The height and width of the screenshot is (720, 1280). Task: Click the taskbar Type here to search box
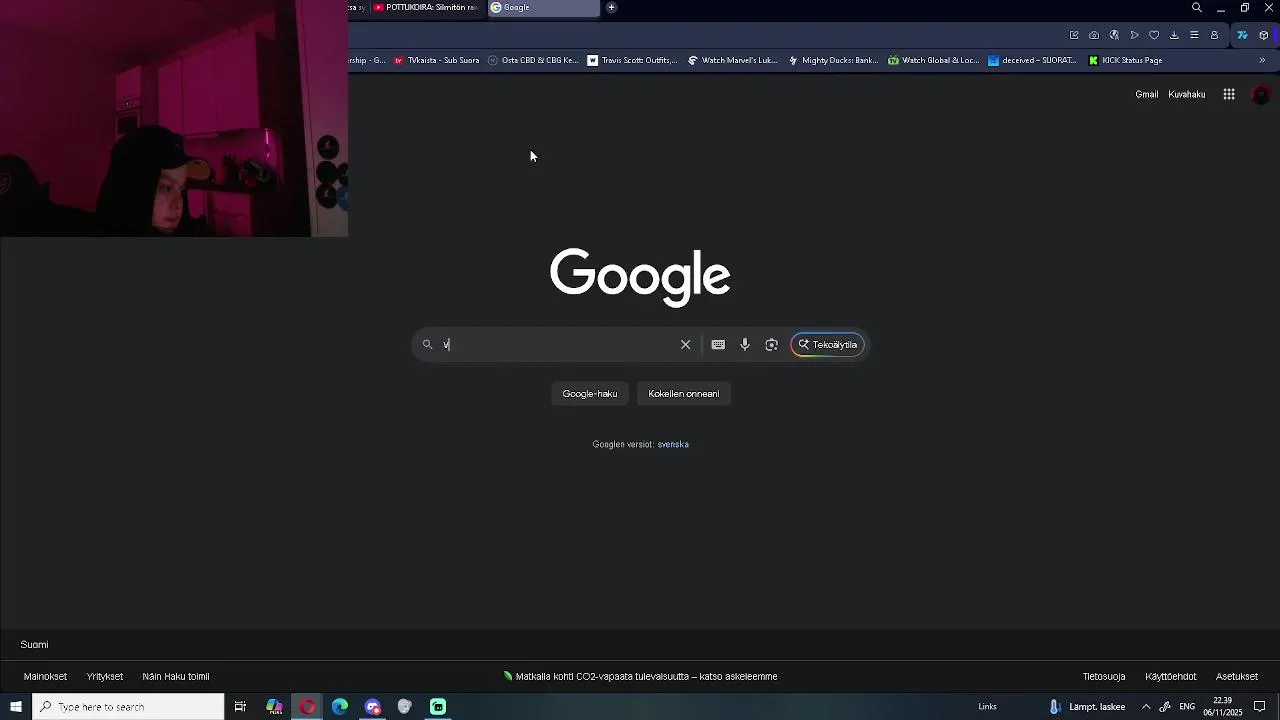(x=128, y=707)
